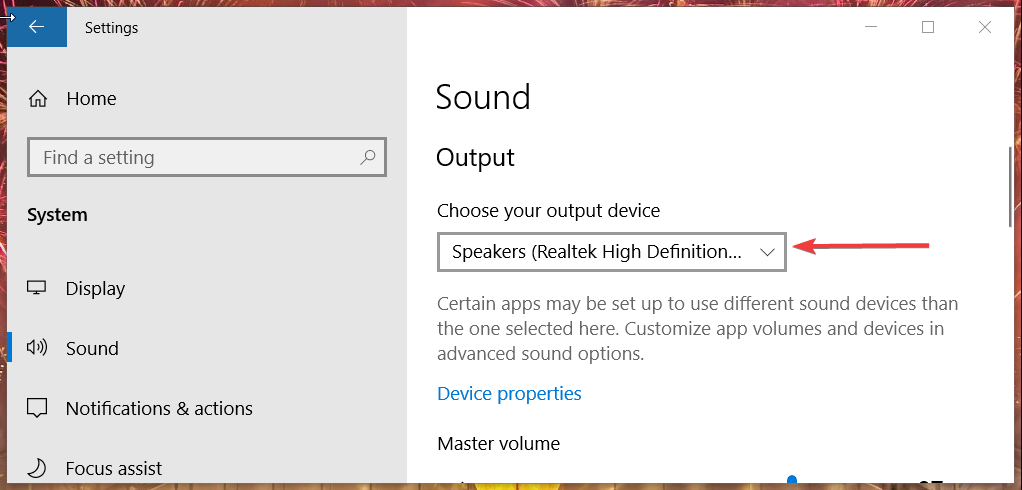
Task: Maximize the Settings window
Action: 927,27
